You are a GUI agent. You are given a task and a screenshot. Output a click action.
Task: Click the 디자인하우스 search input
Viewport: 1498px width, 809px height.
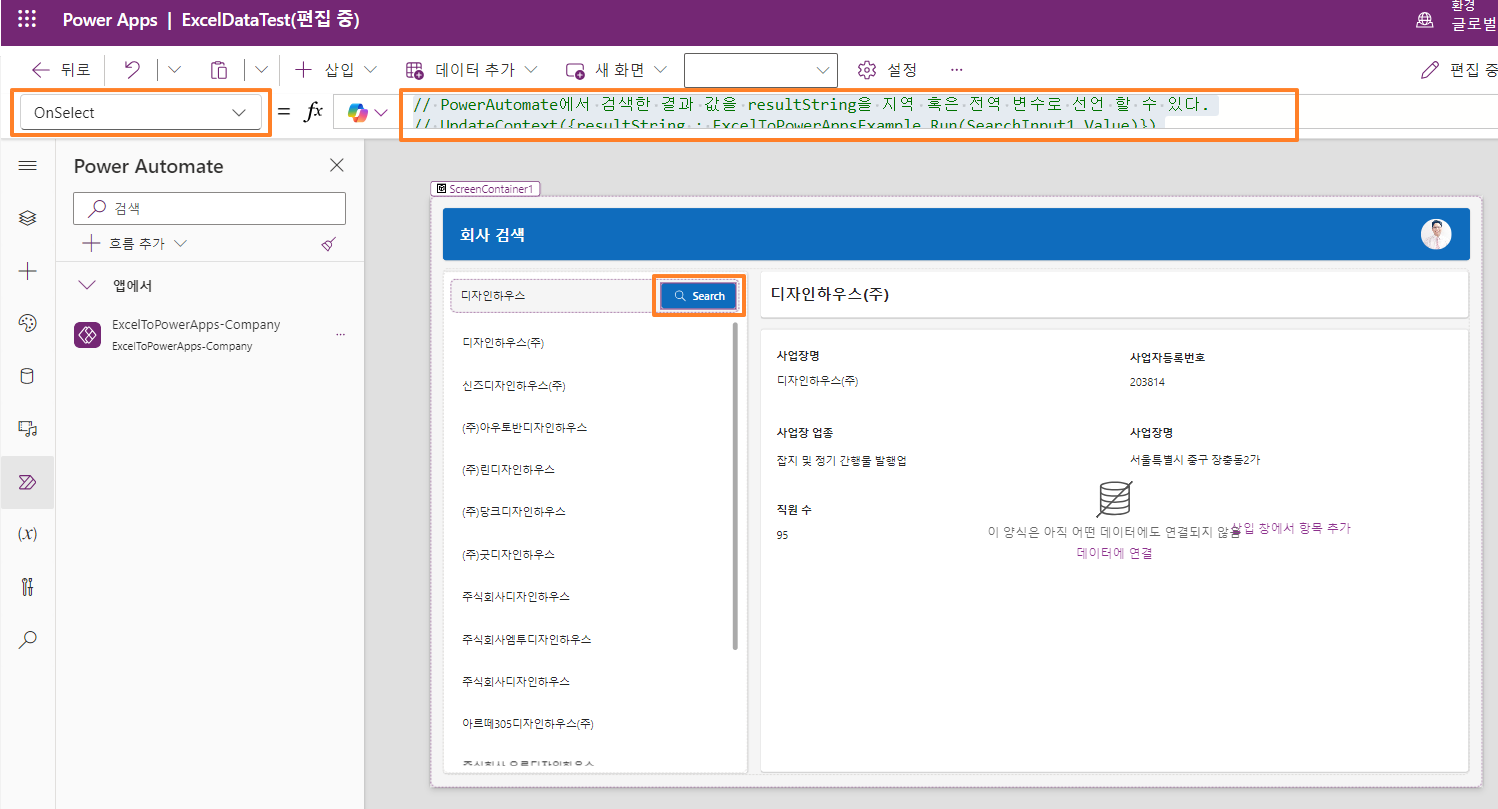click(553, 296)
